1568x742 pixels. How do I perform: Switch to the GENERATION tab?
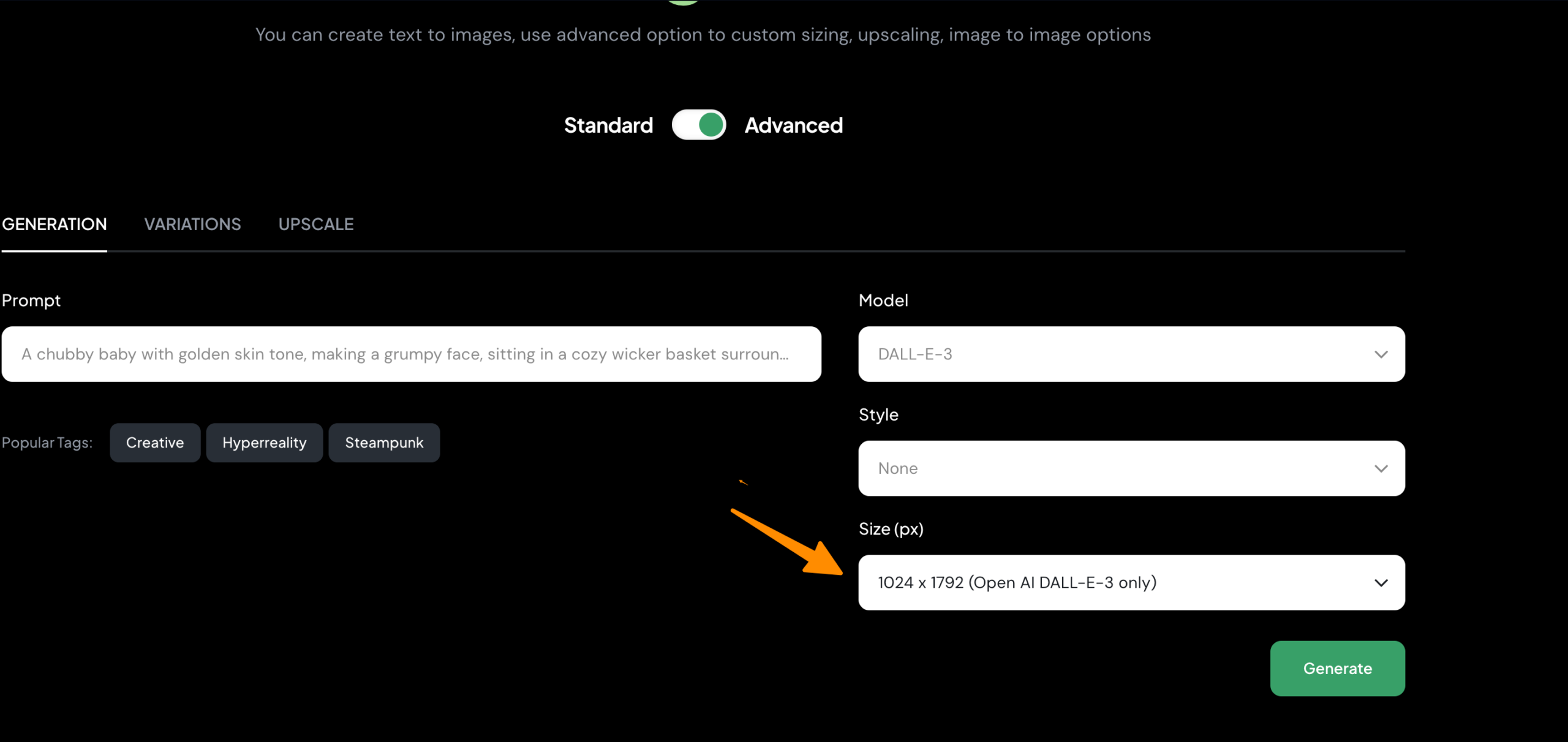[x=55, y=225]
